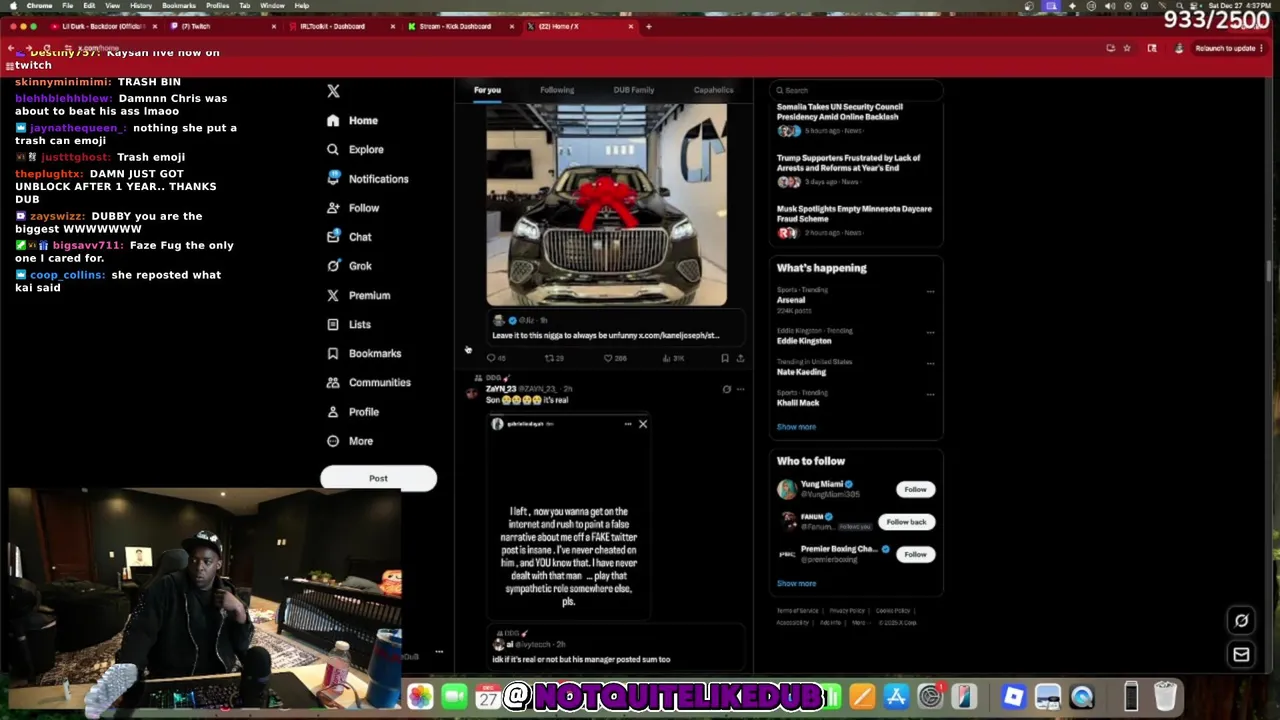Show more trends under What's happening
The width and height of the screenshot is (1280, 720).
click(x=796, y=427)
